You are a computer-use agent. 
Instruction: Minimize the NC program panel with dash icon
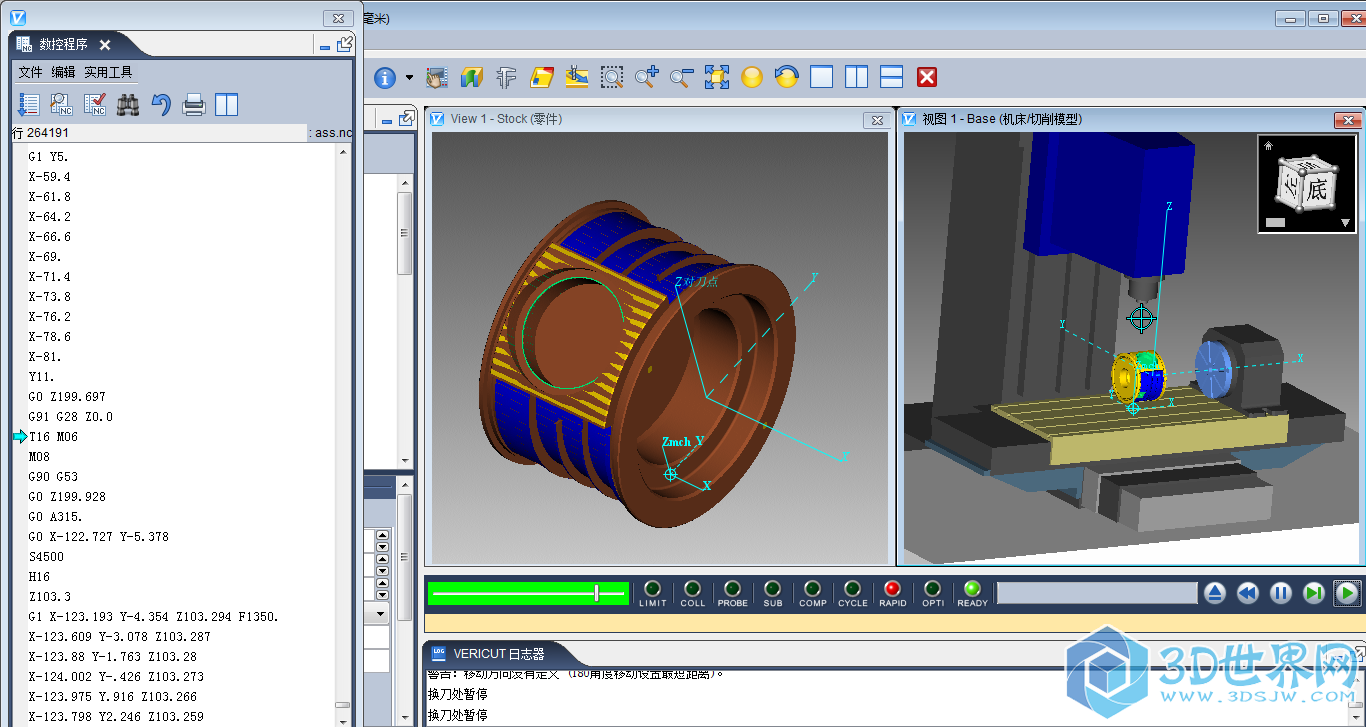pos(324,46)
